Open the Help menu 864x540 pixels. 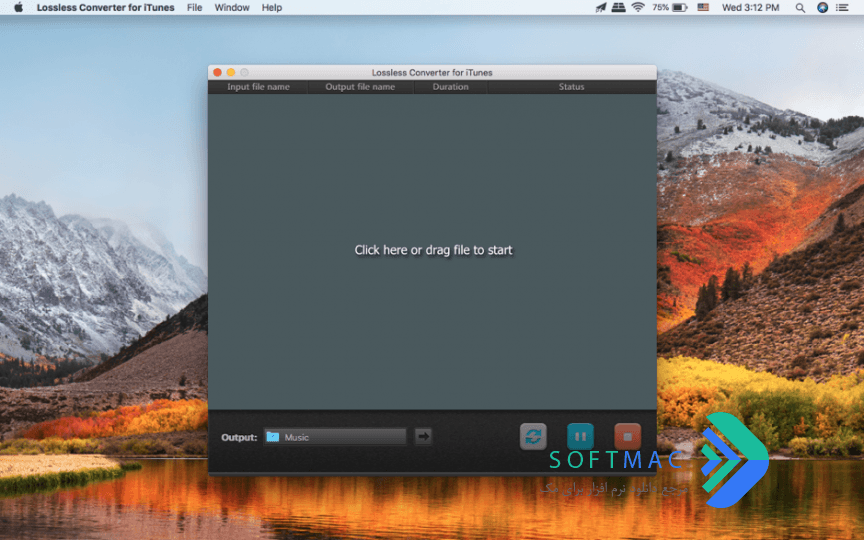(272, 8)
